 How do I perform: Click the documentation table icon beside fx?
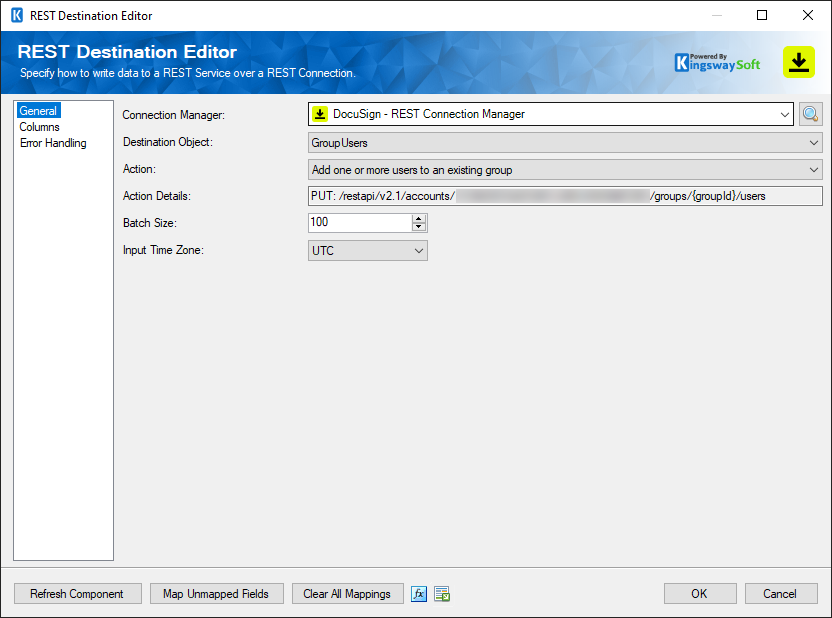coord(442,594)
